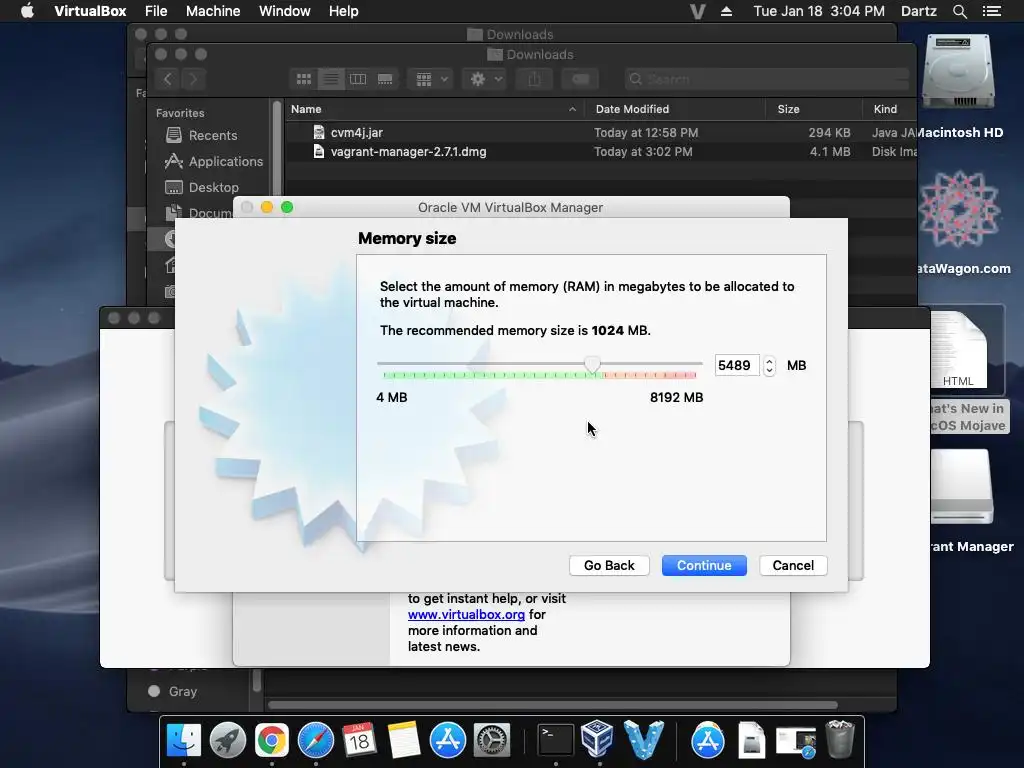Click the memory size stepper arrows

769,366
